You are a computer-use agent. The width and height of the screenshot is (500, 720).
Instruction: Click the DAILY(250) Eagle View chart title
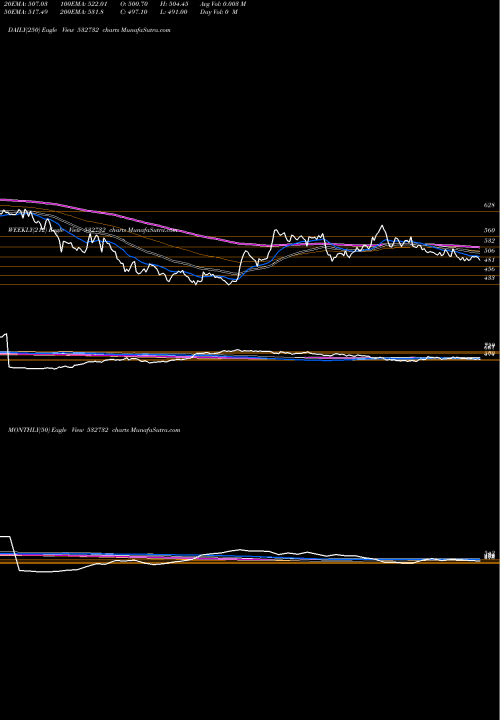(89, 30)
